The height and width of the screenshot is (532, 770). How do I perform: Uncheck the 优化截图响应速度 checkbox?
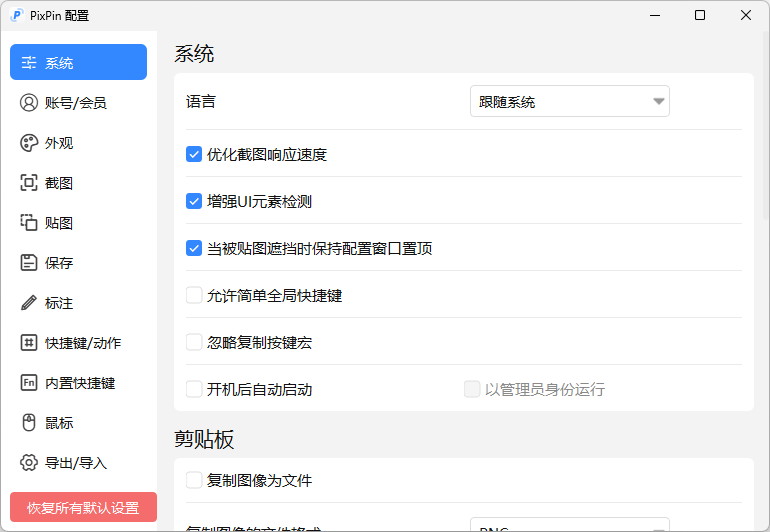coord(194,154)
